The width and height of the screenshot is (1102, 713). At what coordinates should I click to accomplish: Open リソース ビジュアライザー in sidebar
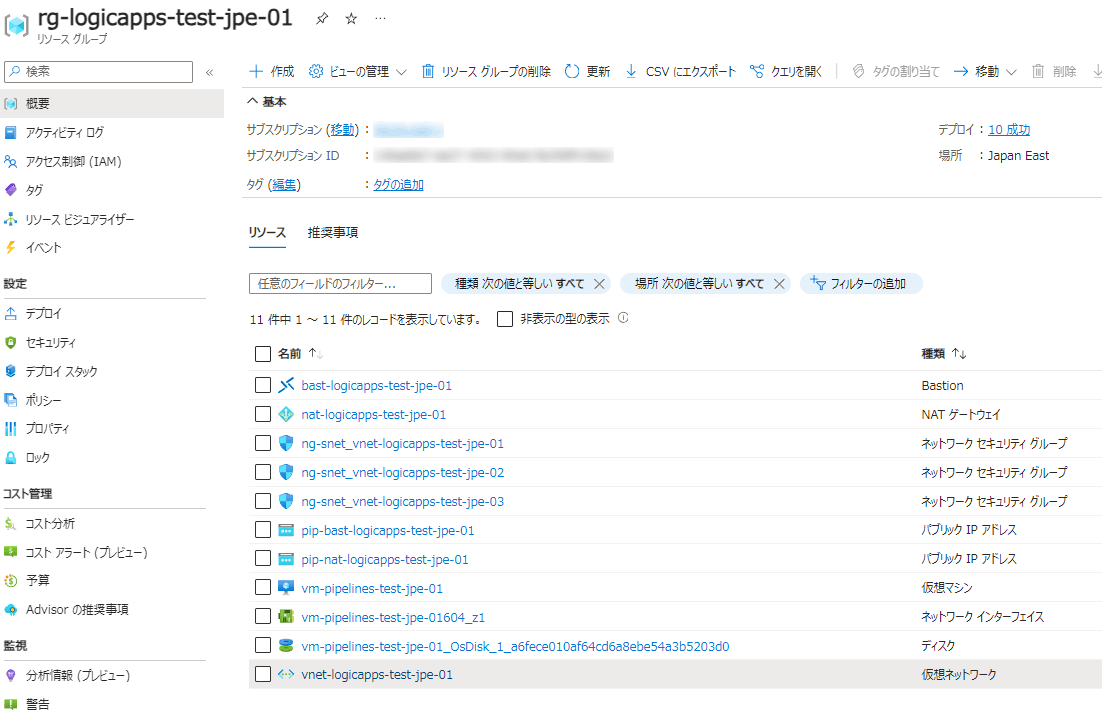(x=79, y=219)
